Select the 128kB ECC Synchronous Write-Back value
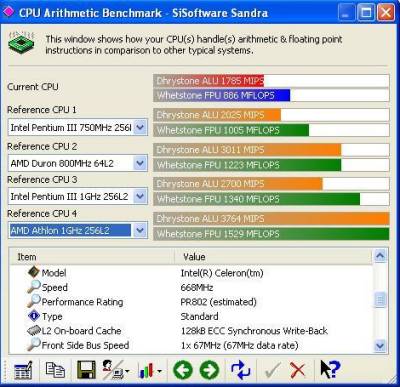 point(254,331)
